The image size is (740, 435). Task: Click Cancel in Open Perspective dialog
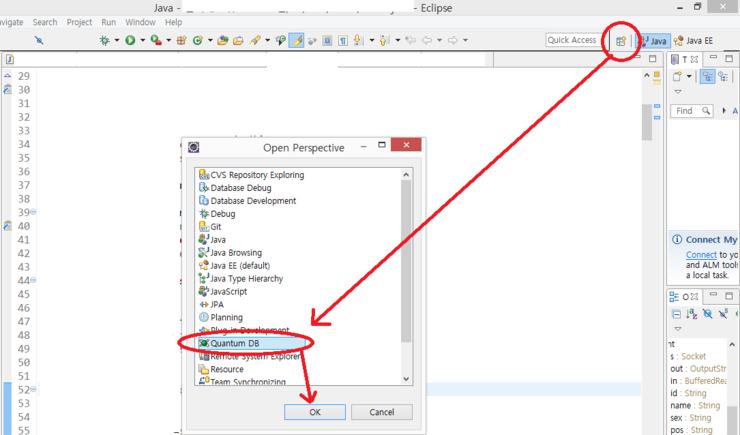pos(382,412)
